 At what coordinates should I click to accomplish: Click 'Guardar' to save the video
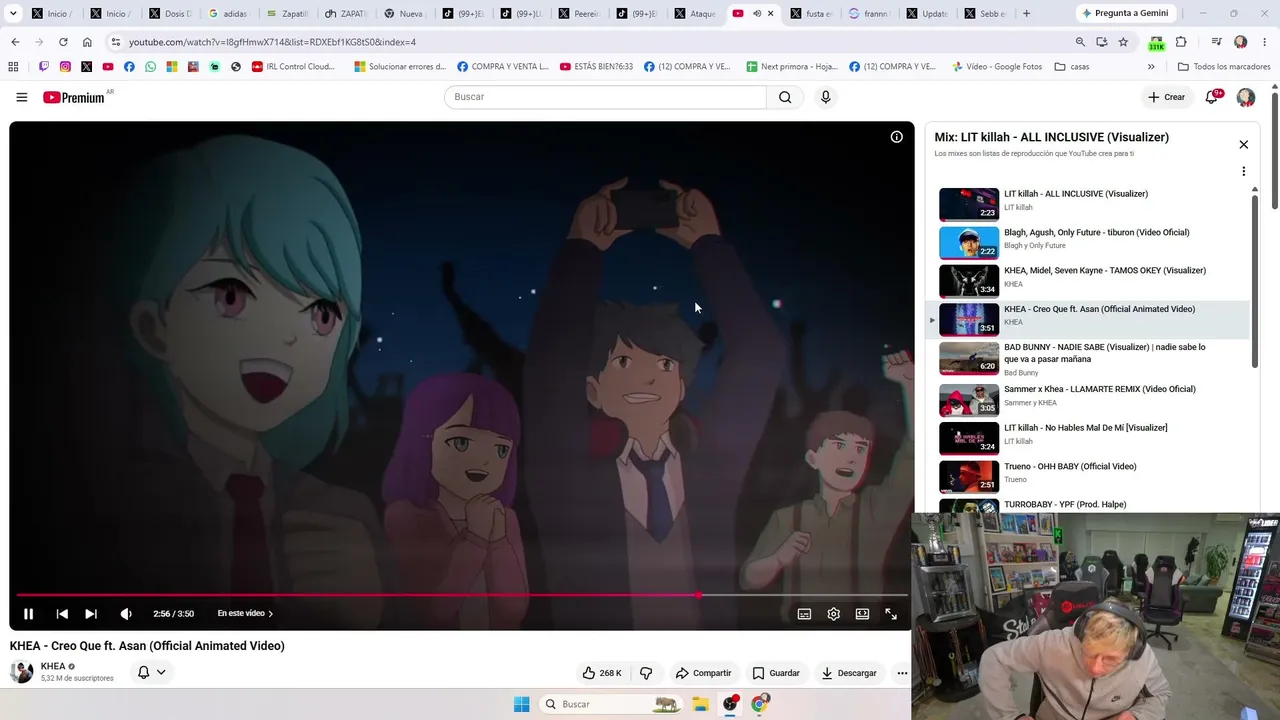(x=776, y=673)
